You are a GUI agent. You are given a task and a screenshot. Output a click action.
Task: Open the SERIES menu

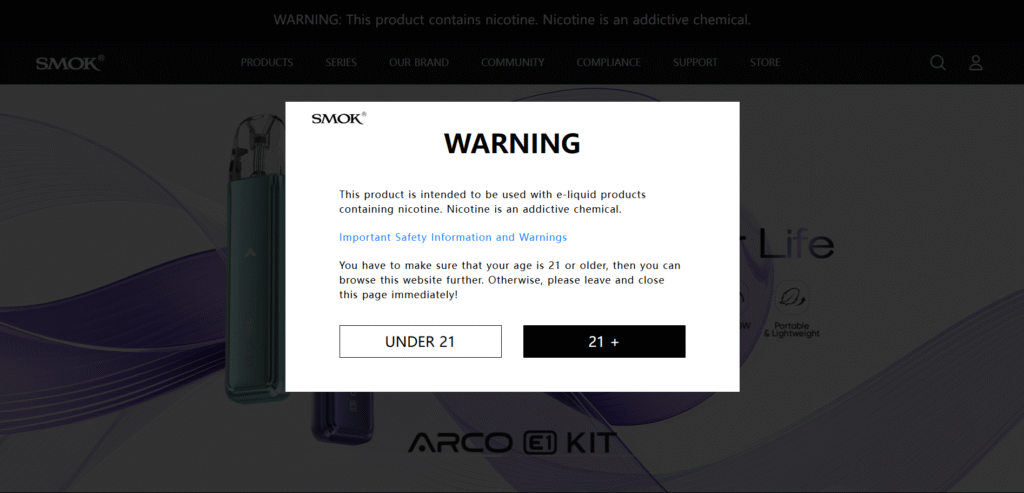tap(341, 63)
